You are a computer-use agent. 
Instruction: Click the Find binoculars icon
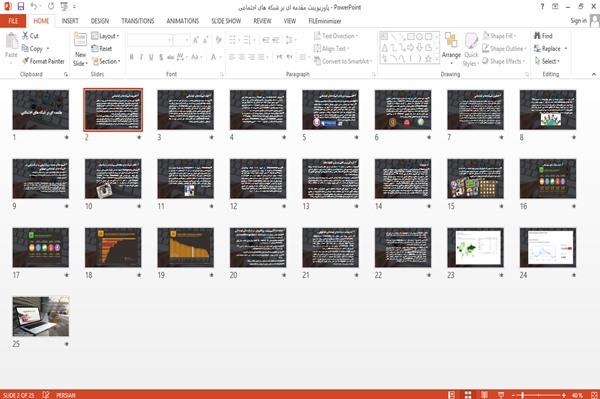click(538, 36)
